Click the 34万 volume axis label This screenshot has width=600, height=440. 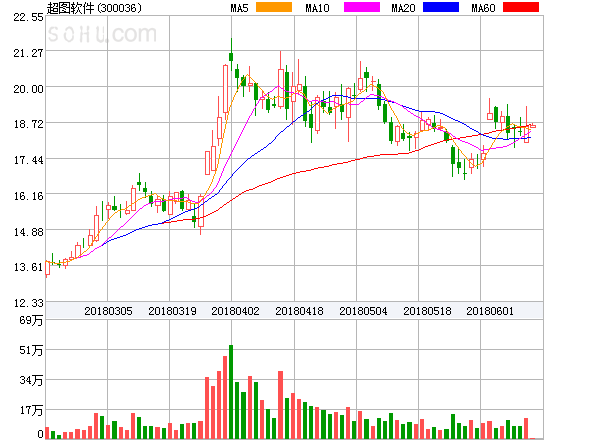tap(31, 380)
